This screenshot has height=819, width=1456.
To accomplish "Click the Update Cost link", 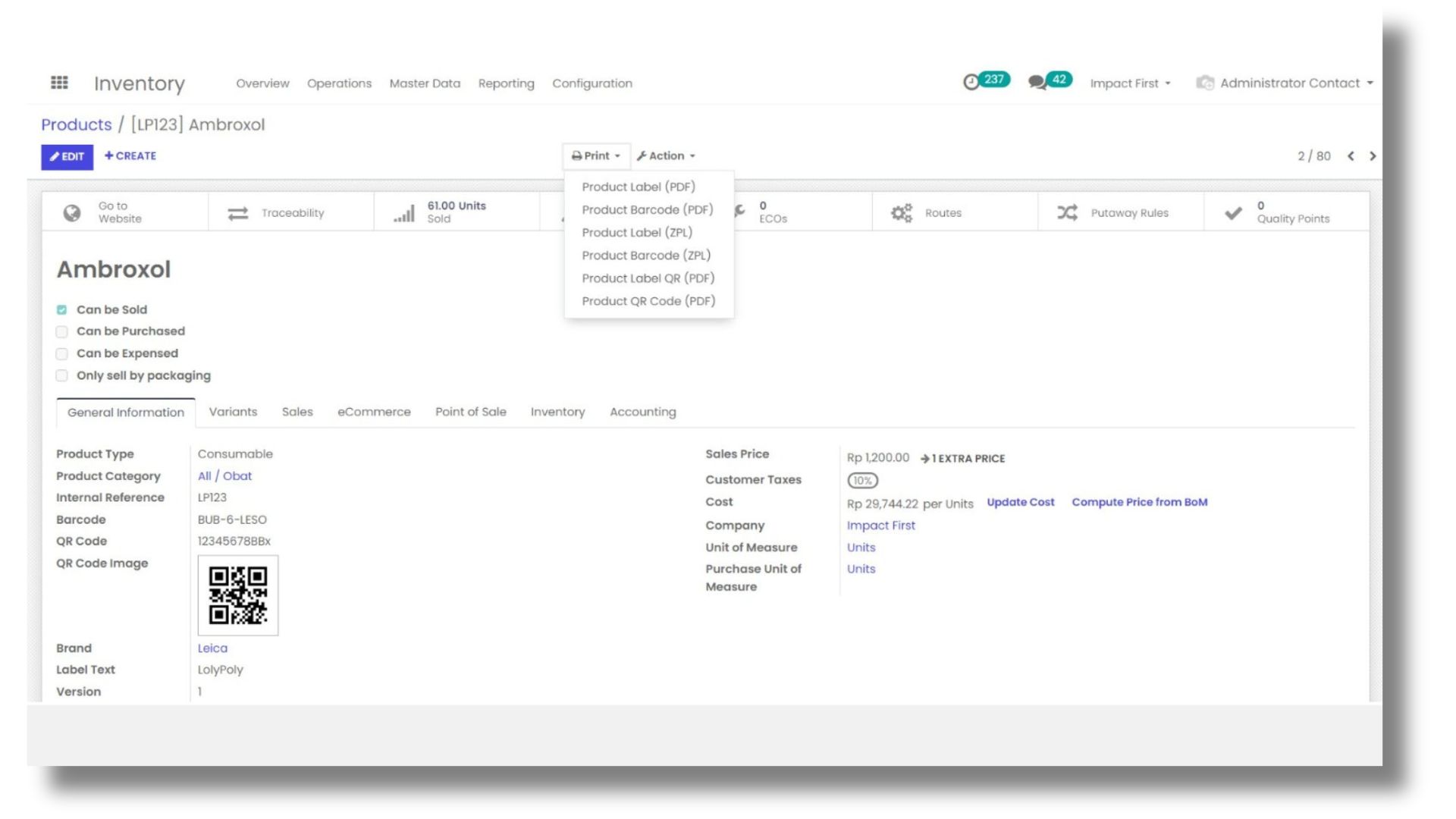I will [1020, 502].
